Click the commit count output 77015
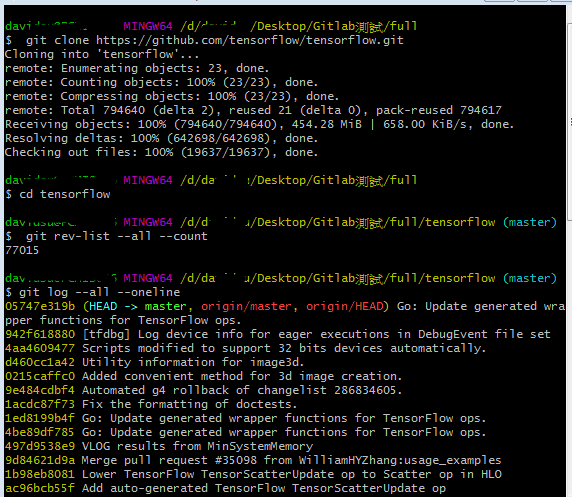 click(x=22, y=250)
